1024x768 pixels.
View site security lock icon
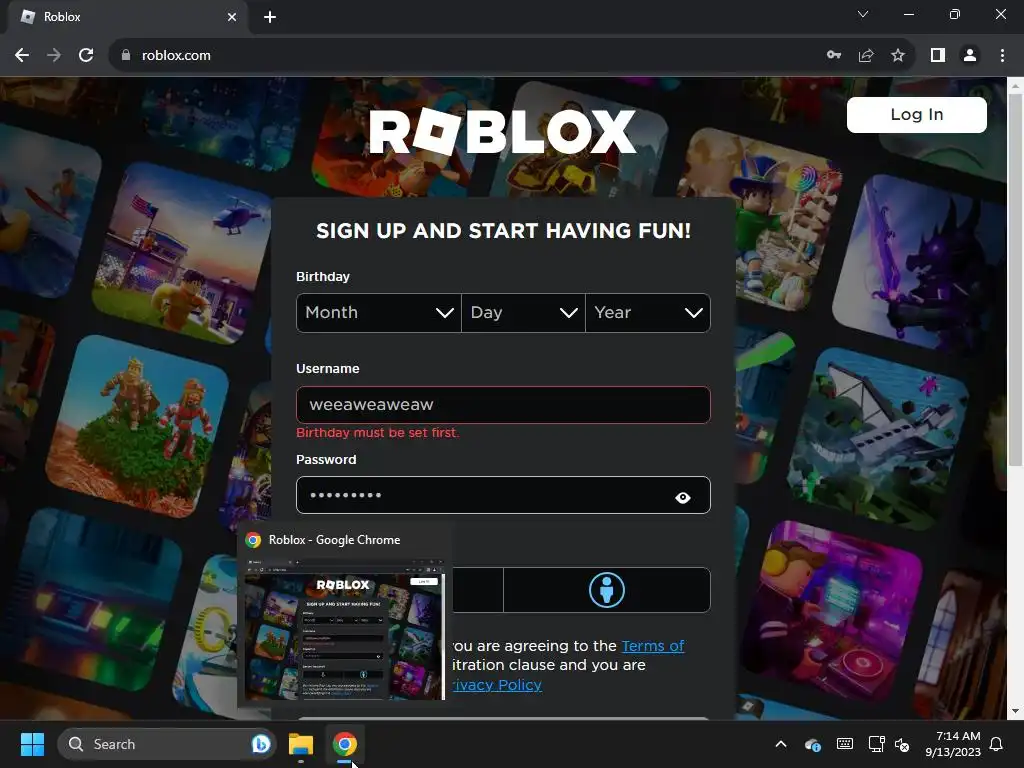pyautogui.click(x=126, y=56)
